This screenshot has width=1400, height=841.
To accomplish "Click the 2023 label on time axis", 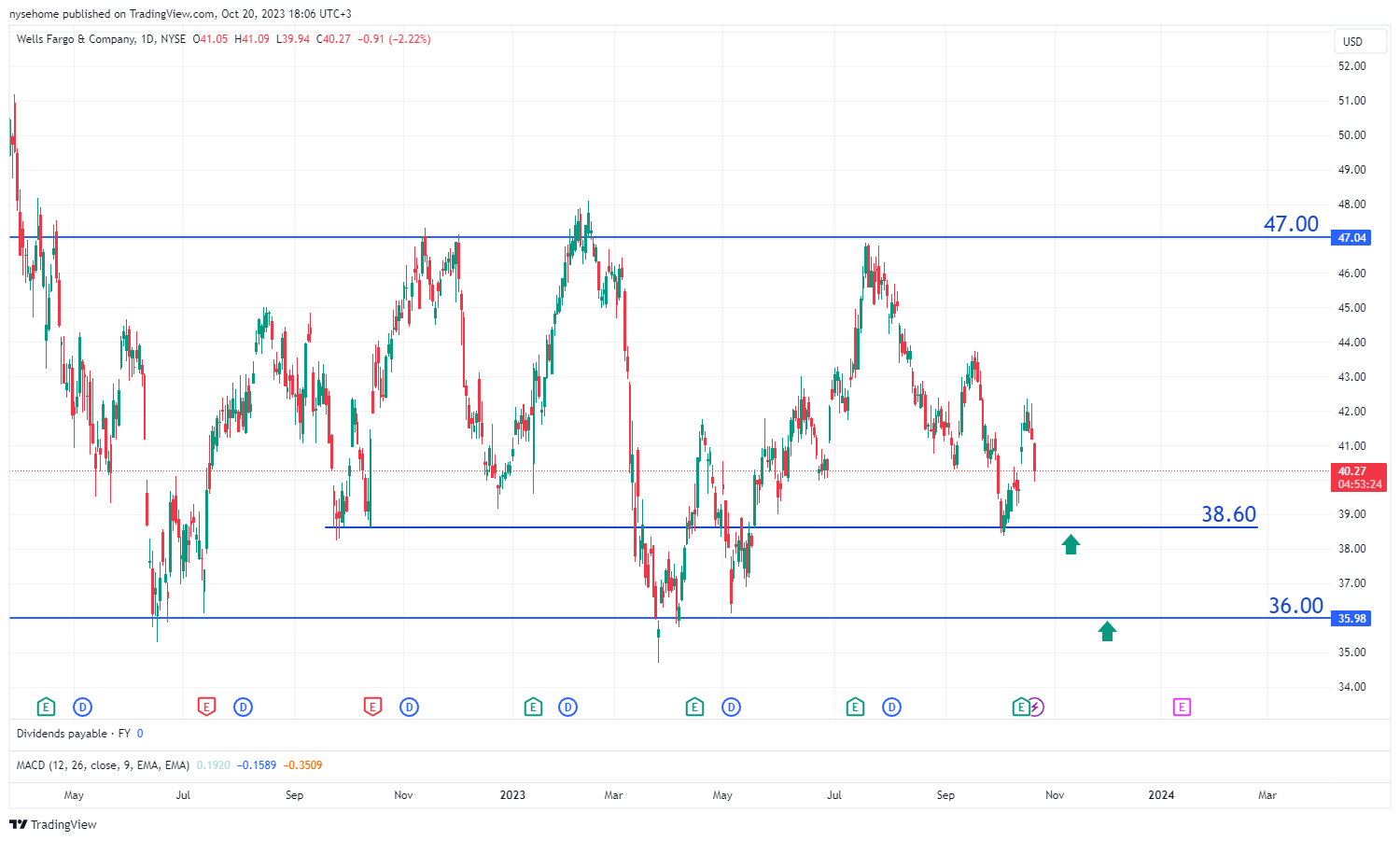I will pos(512,795).
